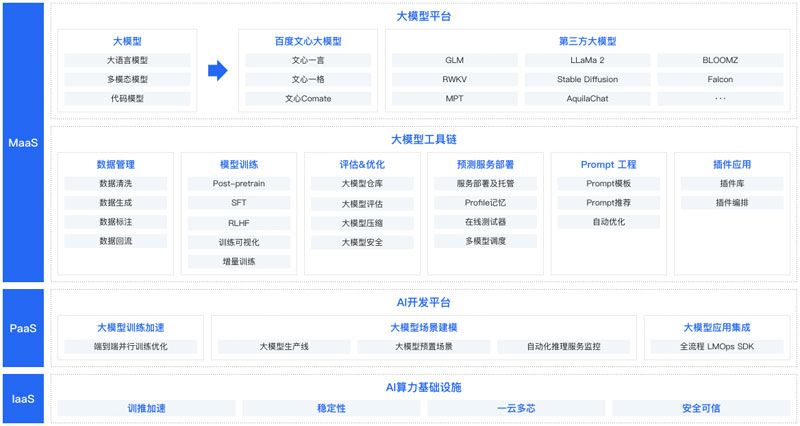Image resolution: width=800 pixels, height=426 pixels.
Task: Select 大模型压缩 under 评估&优化
Action: (361, 223)
